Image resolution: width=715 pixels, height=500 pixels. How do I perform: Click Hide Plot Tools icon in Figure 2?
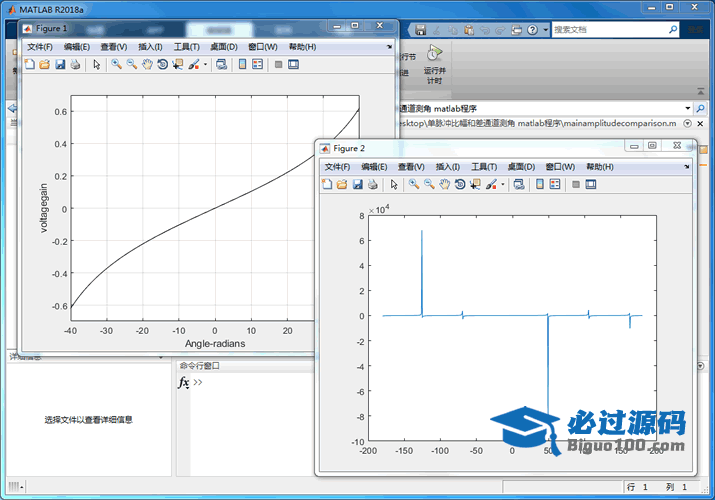pos(575,184)
